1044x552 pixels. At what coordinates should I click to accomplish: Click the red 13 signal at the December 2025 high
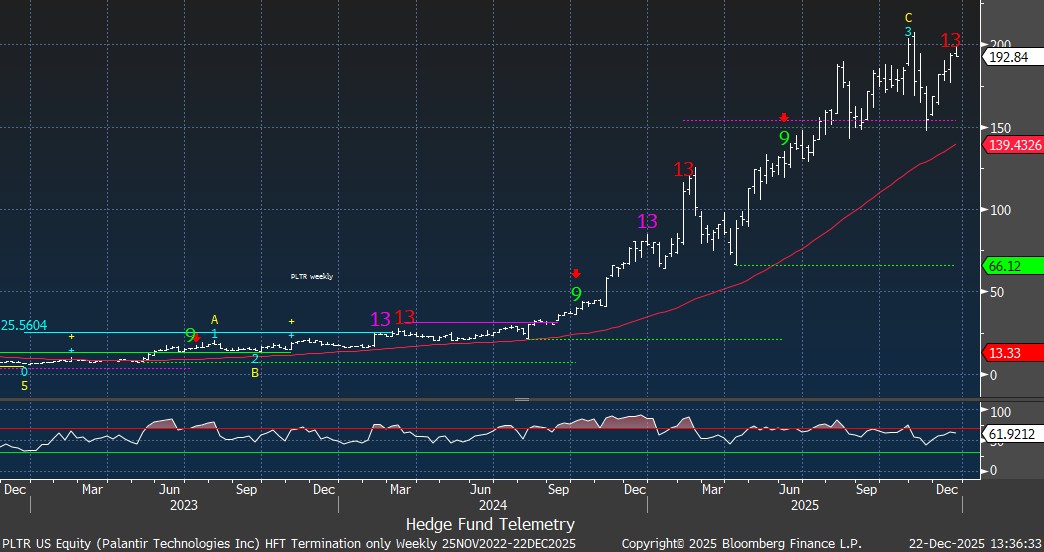click(950, 41)
